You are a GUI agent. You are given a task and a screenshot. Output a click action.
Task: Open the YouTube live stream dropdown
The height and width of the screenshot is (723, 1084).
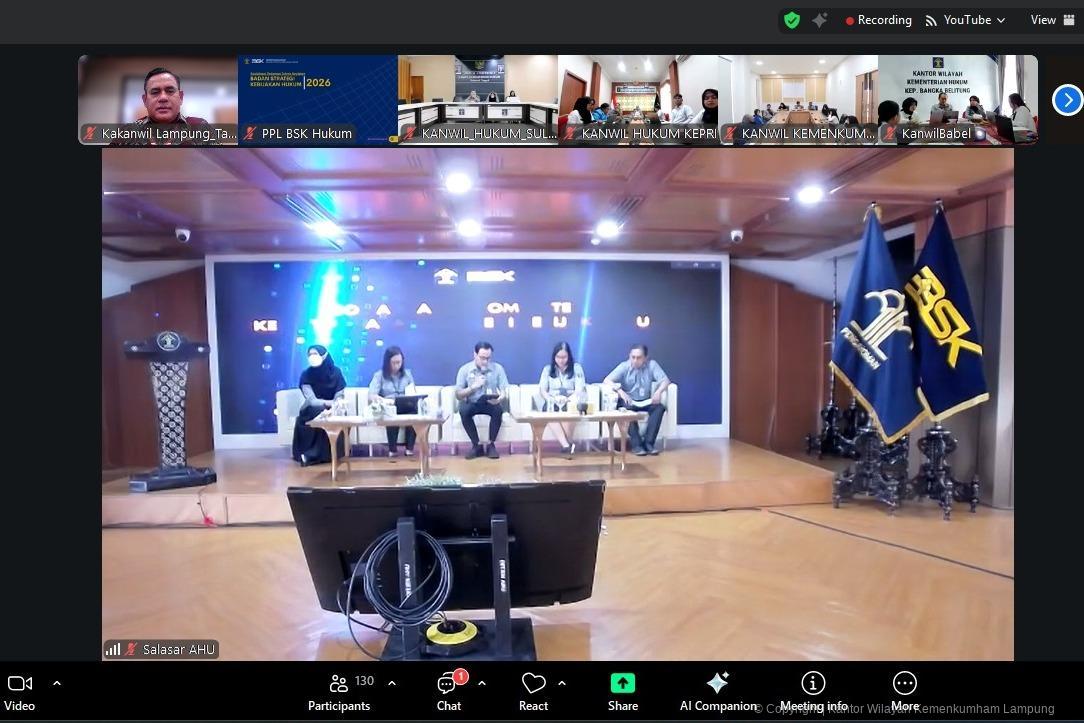pyautogui.click(x=965, y=20)
